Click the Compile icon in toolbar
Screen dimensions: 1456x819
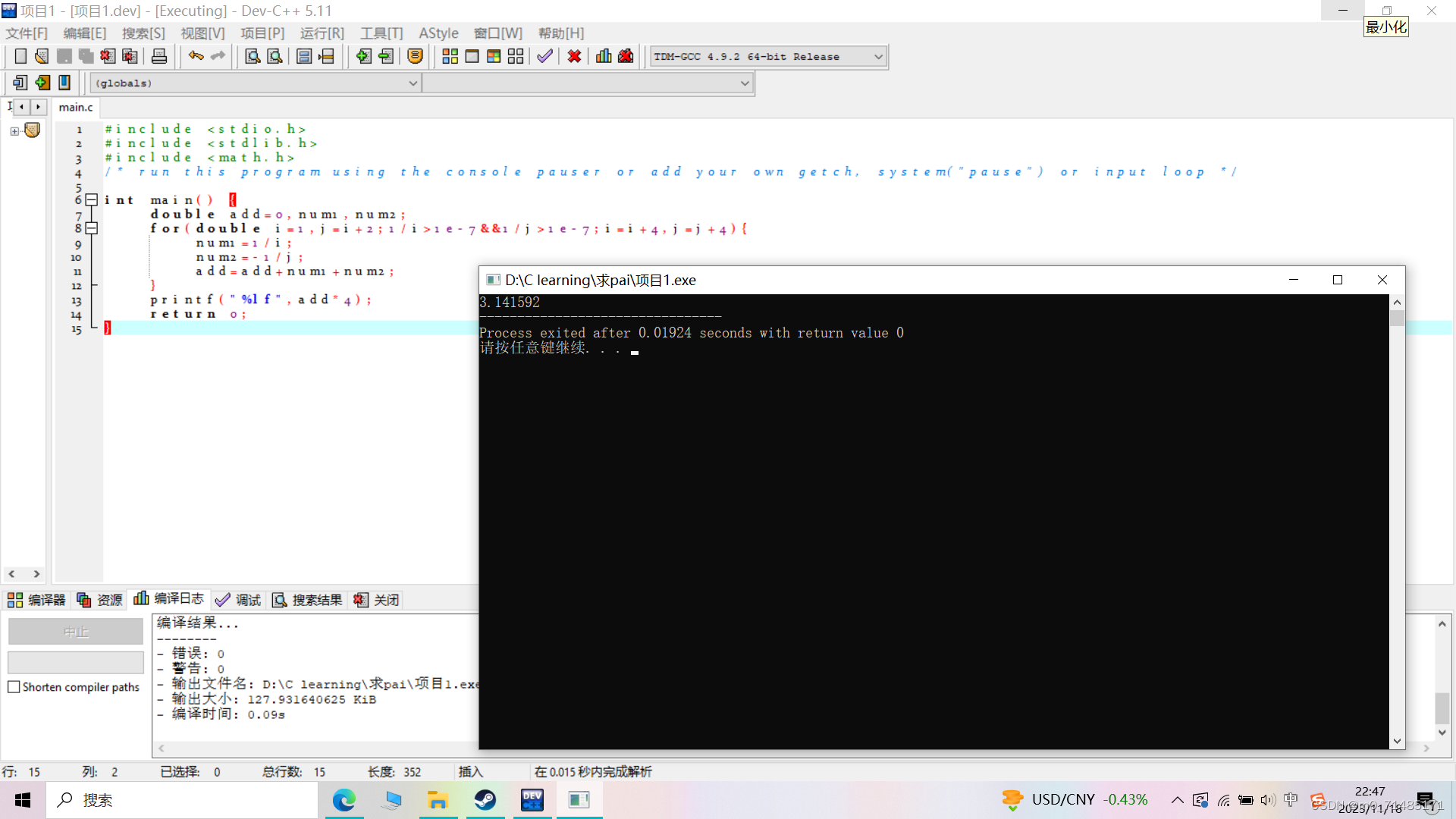pyautogui.click(x=450, y=56)
